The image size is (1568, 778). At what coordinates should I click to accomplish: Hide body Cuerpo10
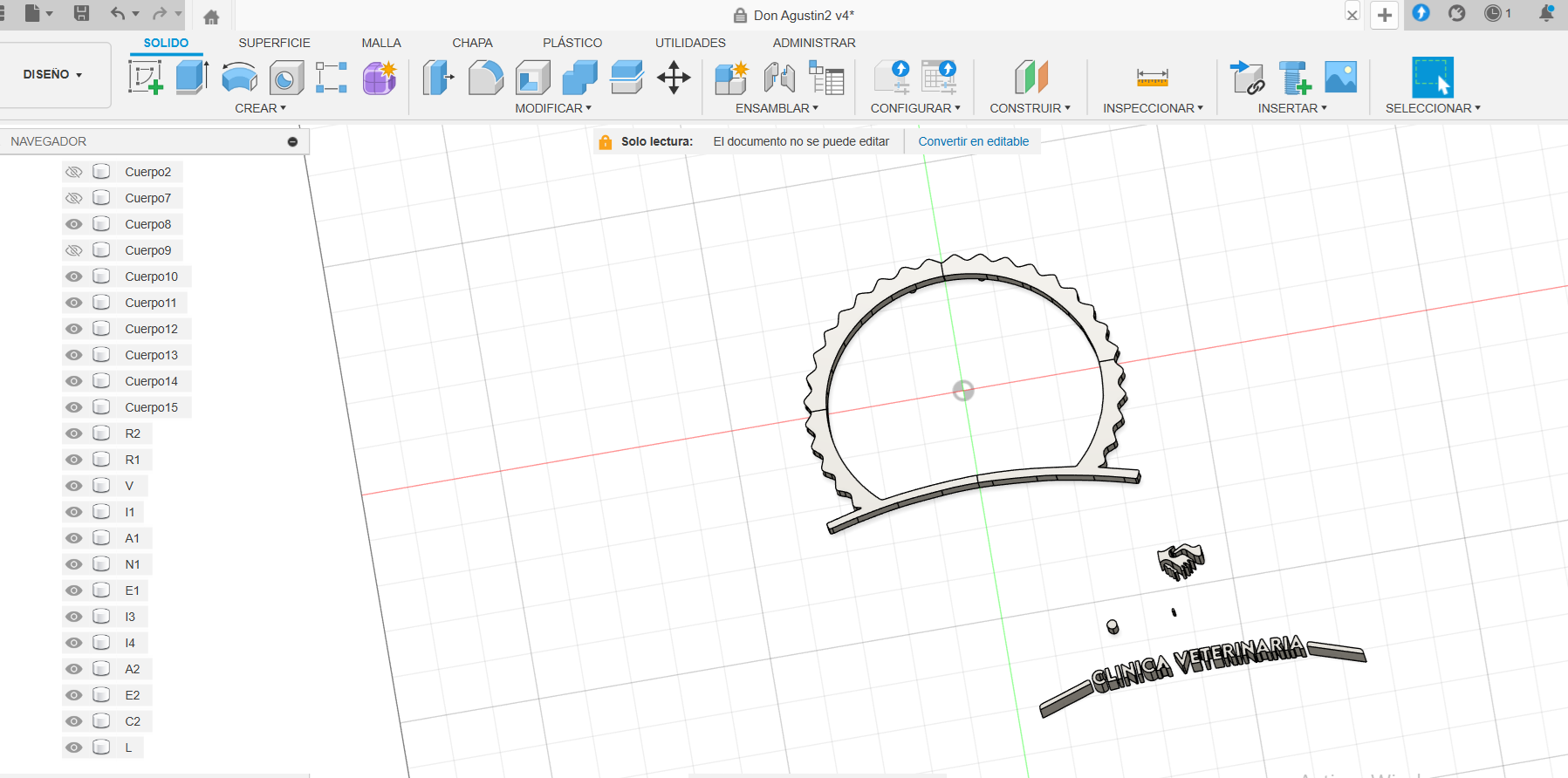pos(74,276)
